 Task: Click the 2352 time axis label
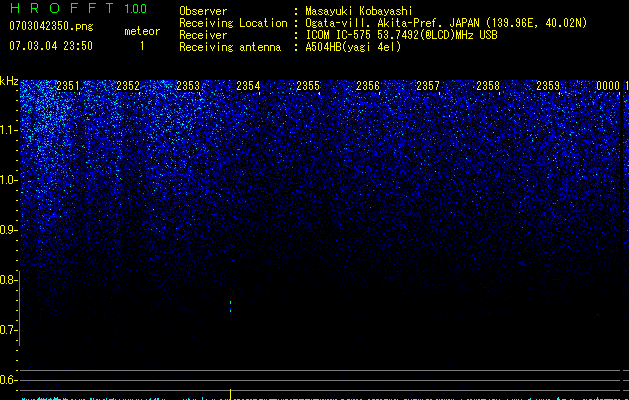click(128, 86)
